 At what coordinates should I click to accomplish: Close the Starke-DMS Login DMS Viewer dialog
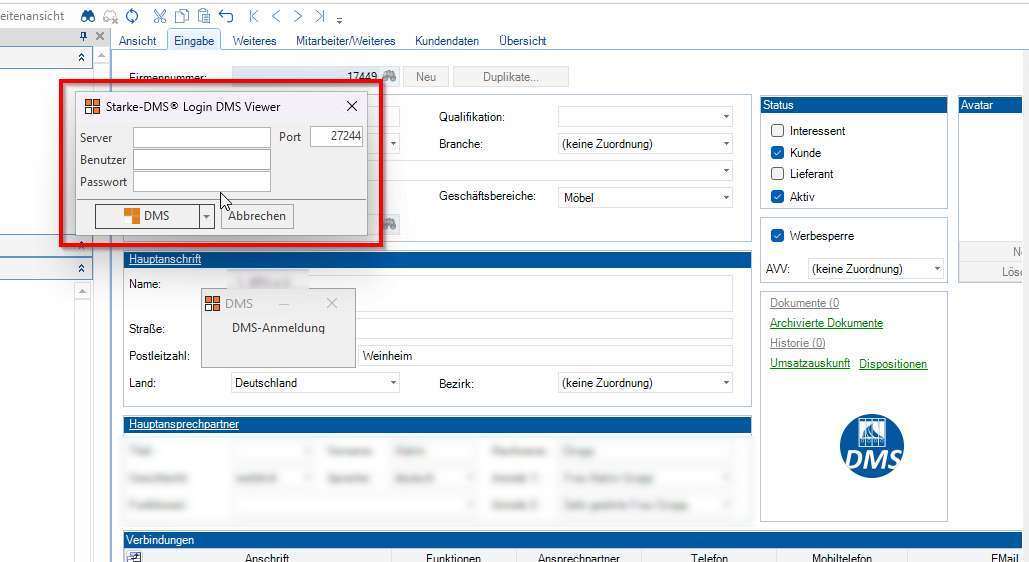[352, 106]
